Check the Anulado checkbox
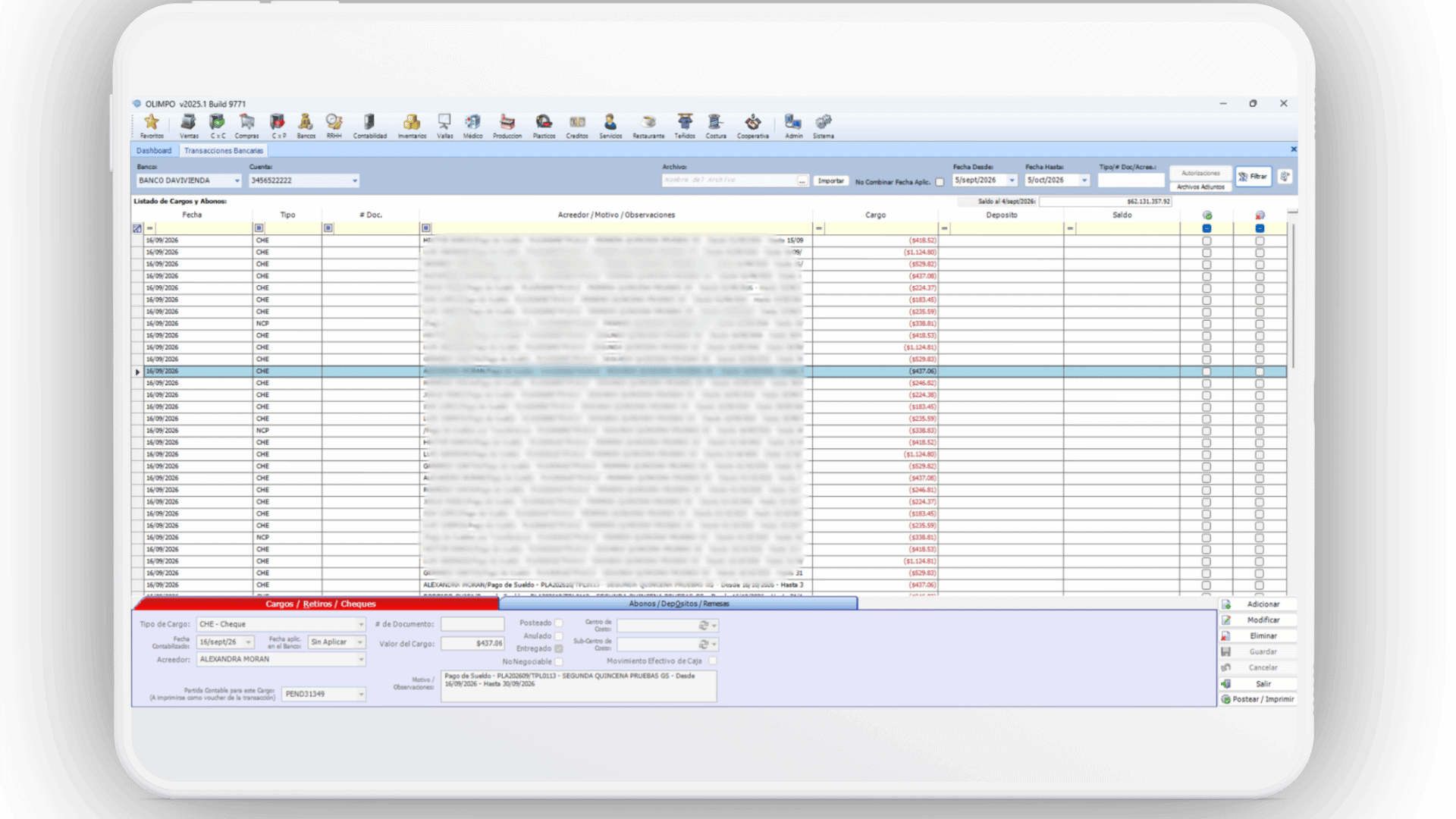This screenshot has height=819, width=1456. pos(559,636)
